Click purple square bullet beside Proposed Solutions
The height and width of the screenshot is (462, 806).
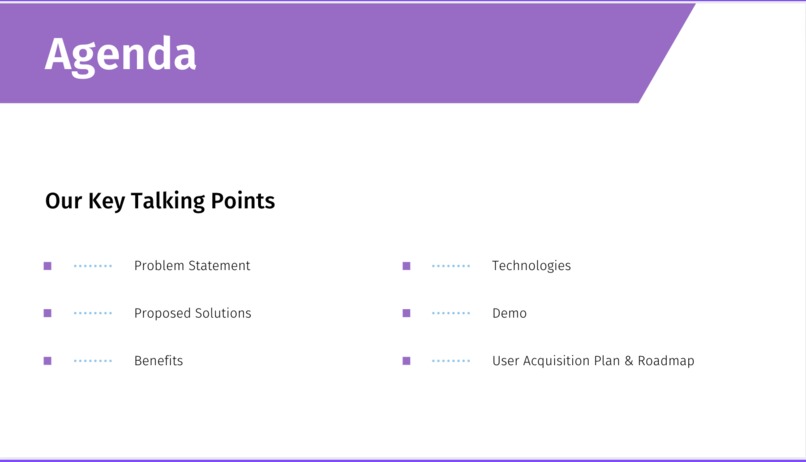coord(47,313)
